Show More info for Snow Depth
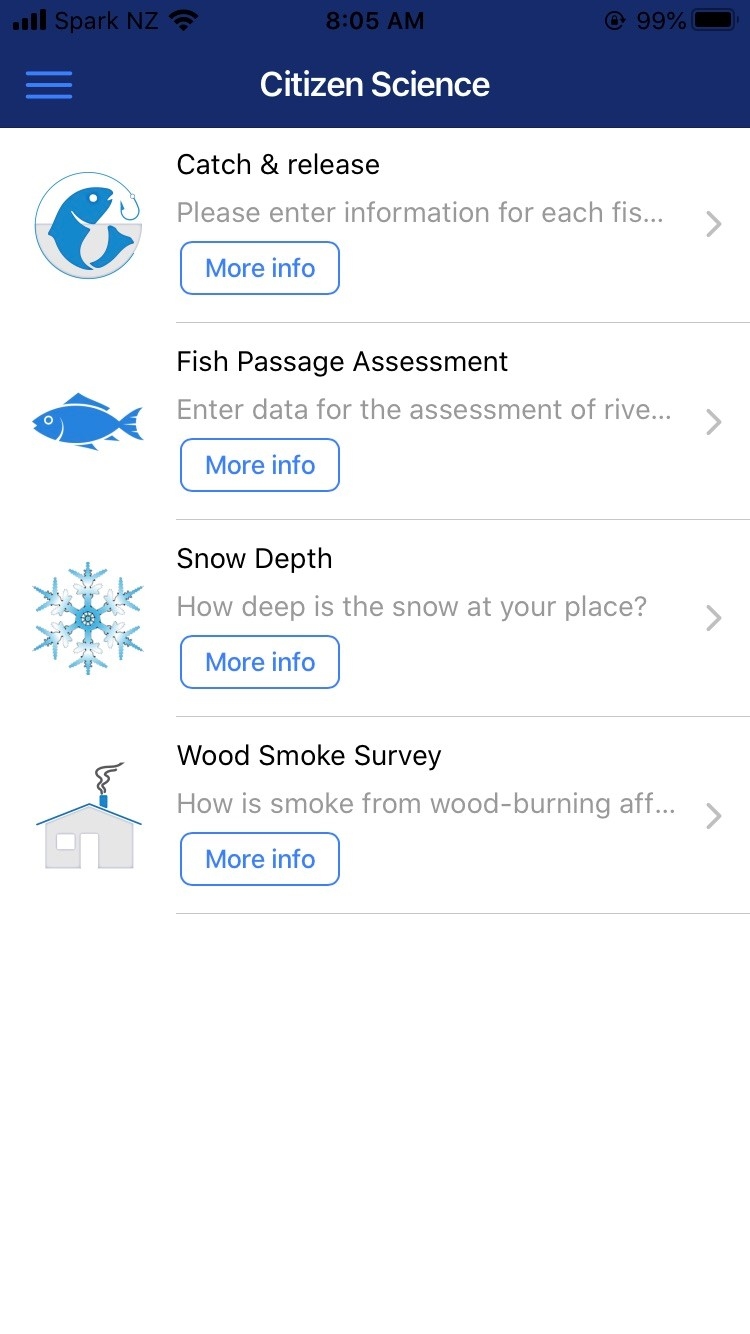This screenshot has height=1334, width=750. (260, 662)
